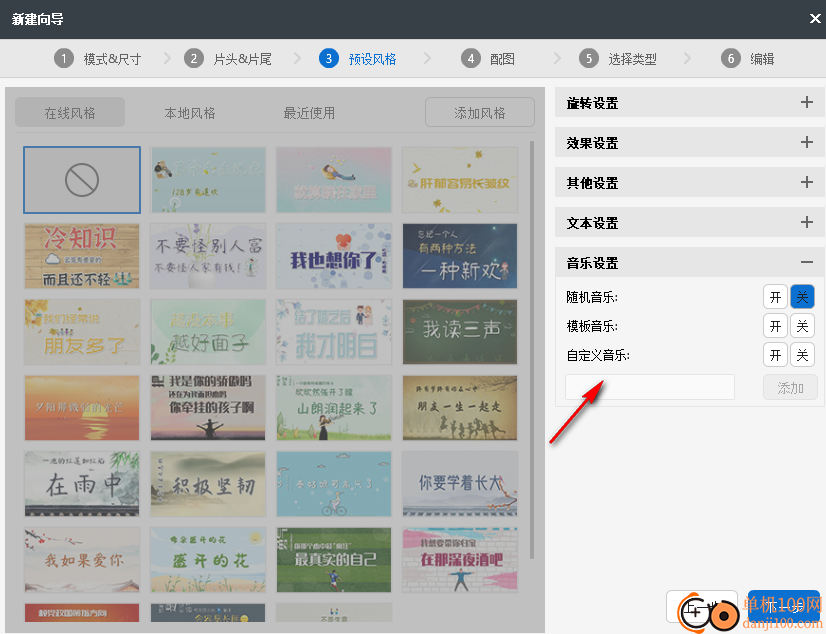Go to step 5 选择类型
The width and height of the screenshot is (826, 634).
[617, 58]
